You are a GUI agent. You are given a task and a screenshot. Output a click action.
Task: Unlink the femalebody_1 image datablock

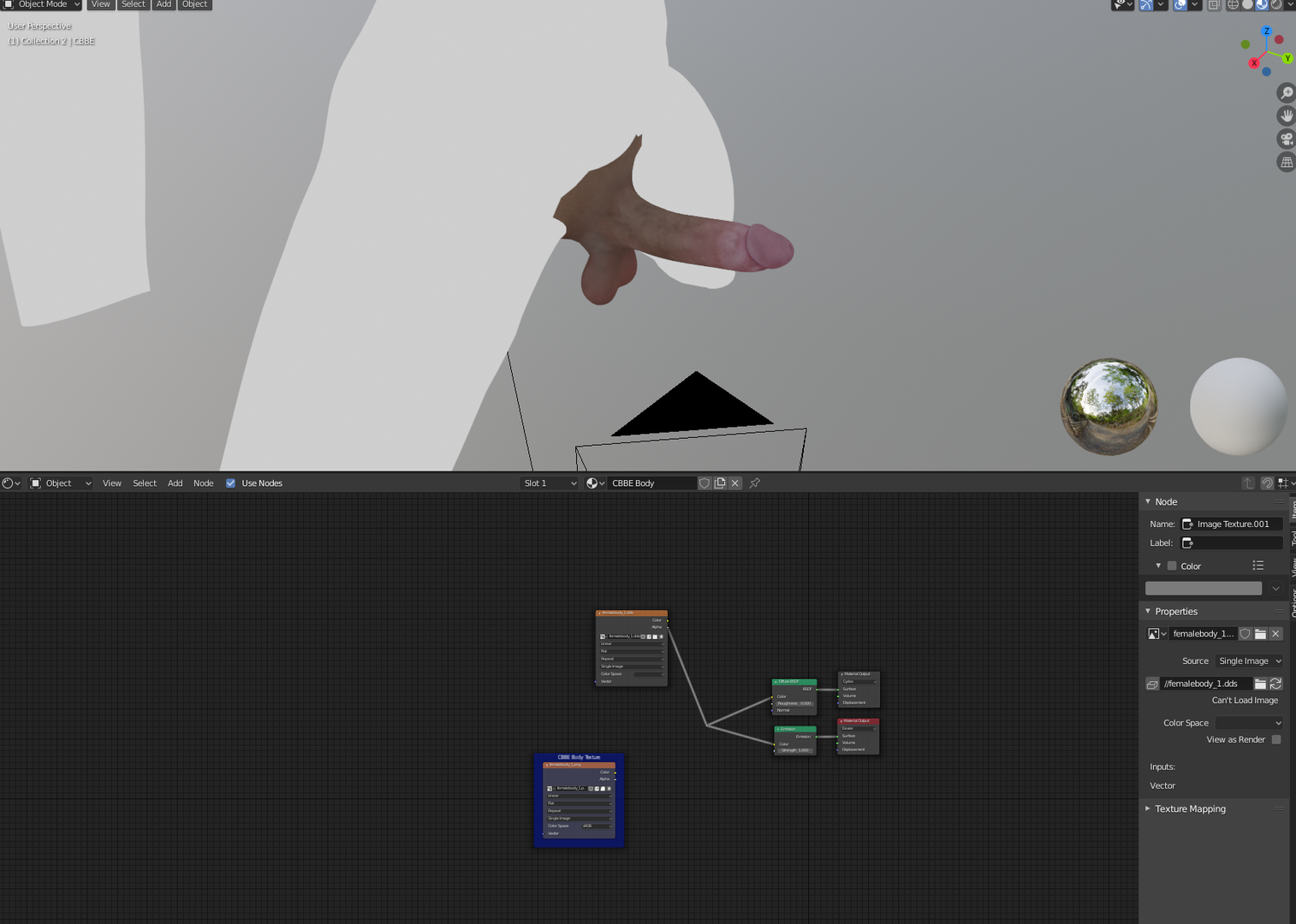(x=1275, y=634)
